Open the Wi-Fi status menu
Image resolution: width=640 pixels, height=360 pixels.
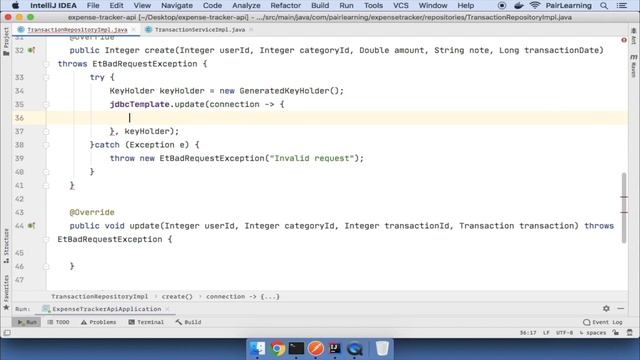pyautogui.click(x=535, y=6)
